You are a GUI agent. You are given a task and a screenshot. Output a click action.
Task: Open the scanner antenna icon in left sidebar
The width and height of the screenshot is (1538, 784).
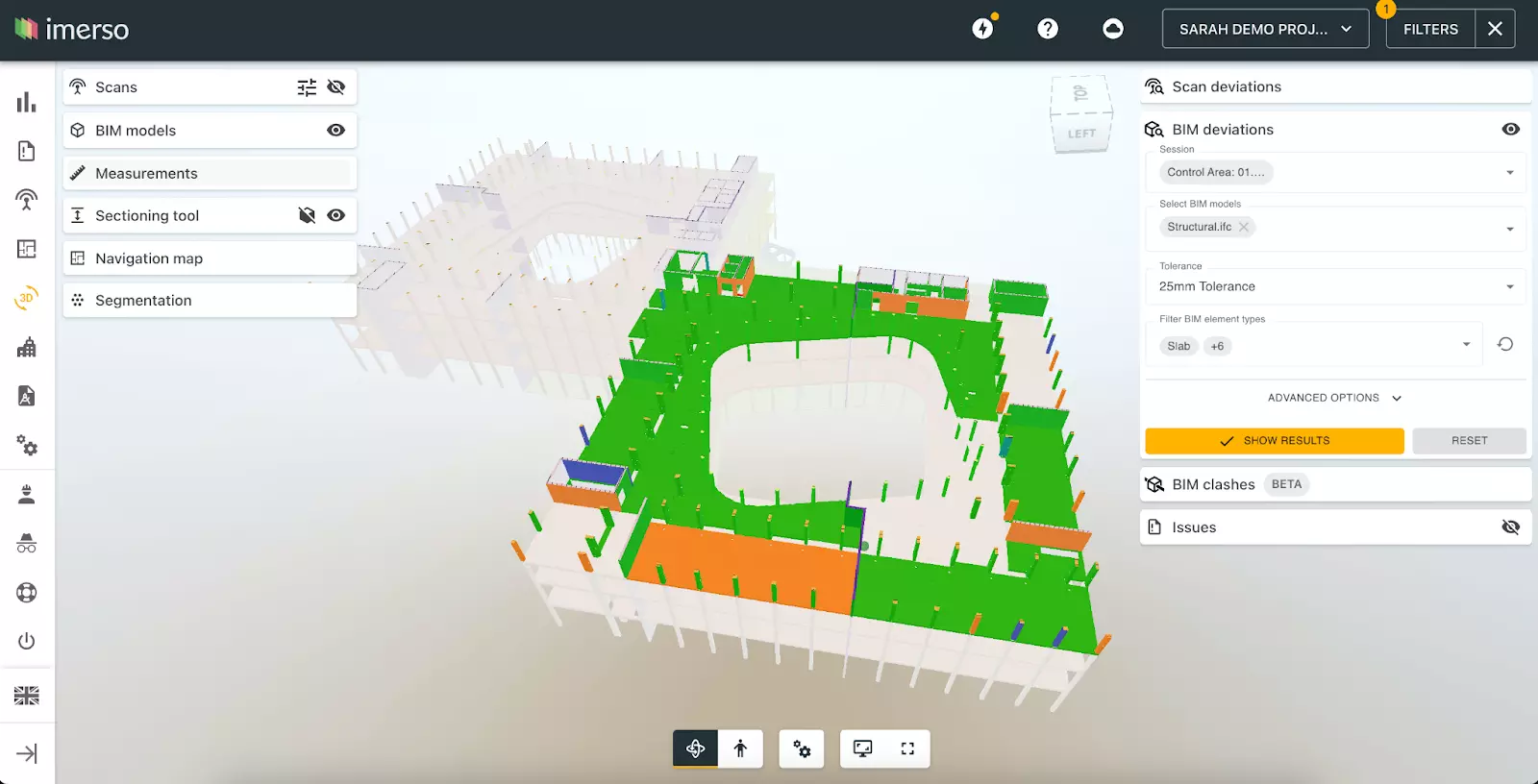(27, 200)
